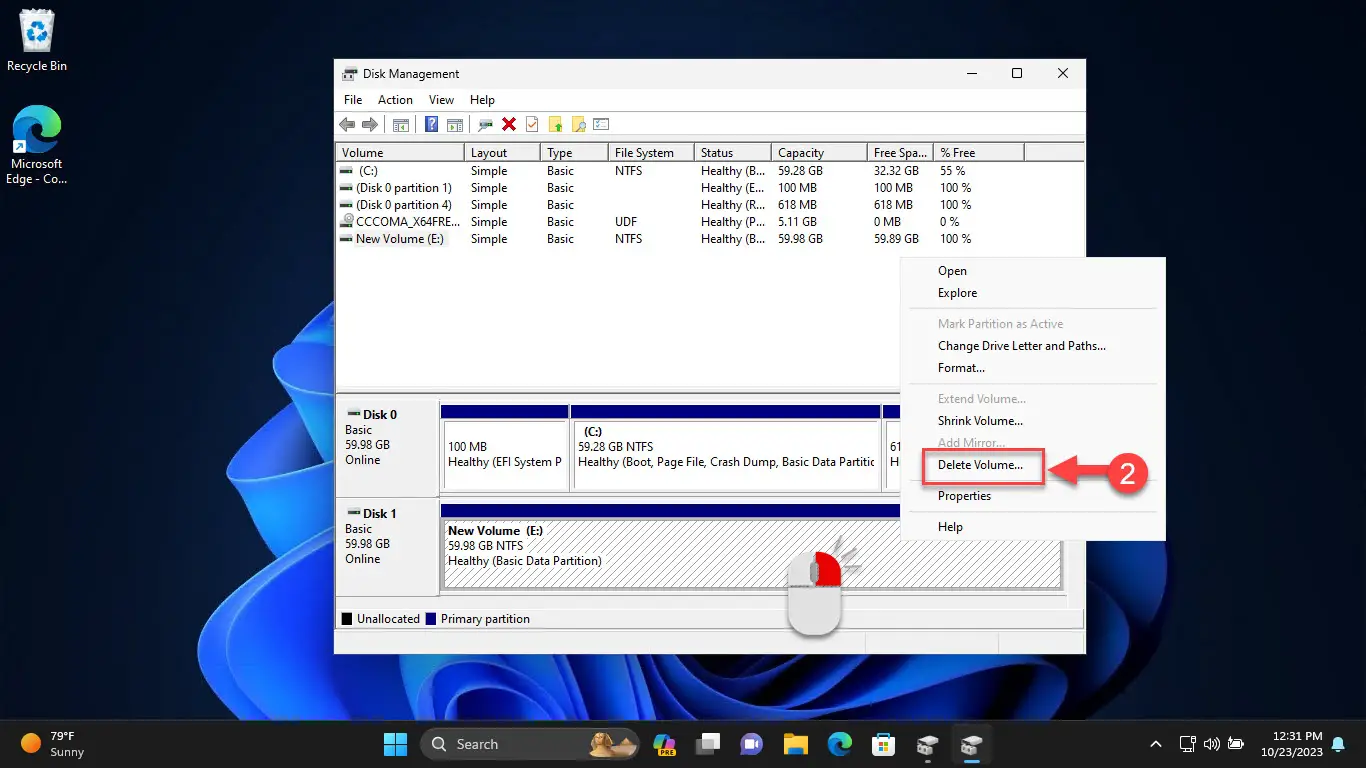The width and height of the screenshot is (1366, 768).
Task: Open the clock showing 12:31 PM
Action: click(x=1293, y=744)
